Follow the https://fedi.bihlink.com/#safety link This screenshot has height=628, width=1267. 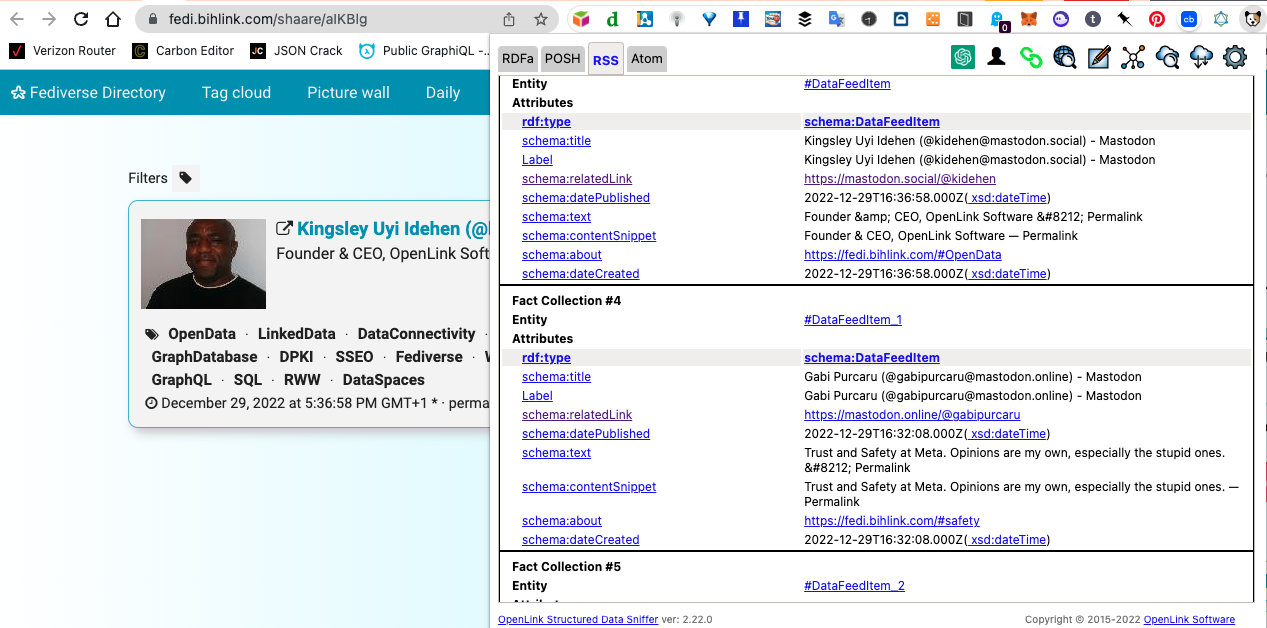[892, 521]
